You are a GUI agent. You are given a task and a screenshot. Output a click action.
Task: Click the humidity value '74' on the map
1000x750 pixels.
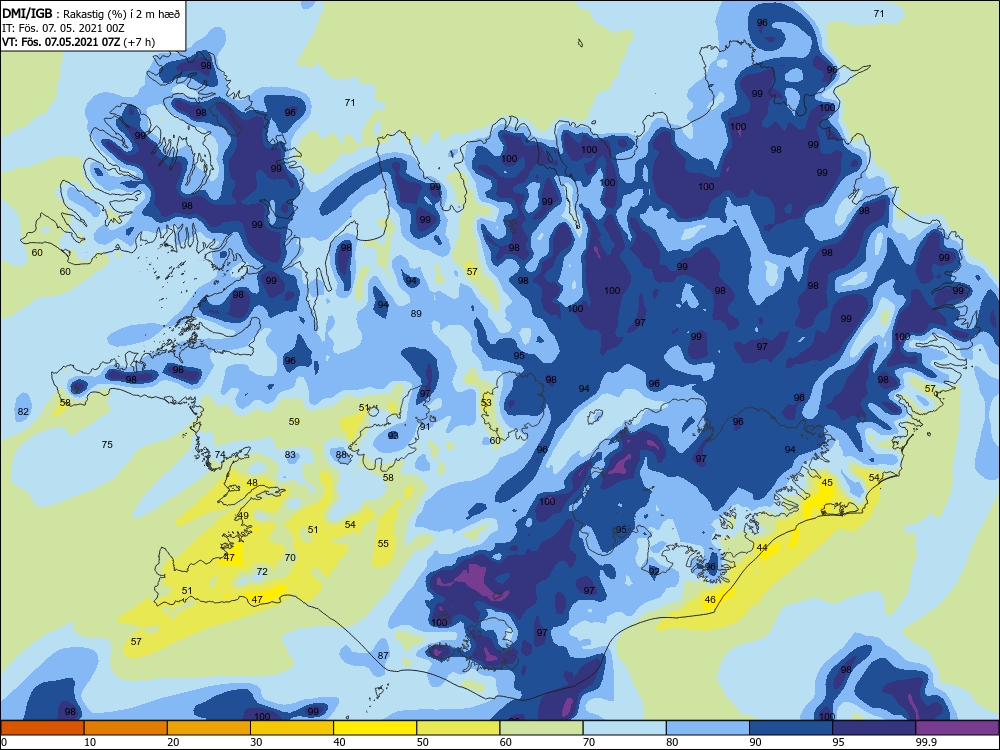(219, 455)
